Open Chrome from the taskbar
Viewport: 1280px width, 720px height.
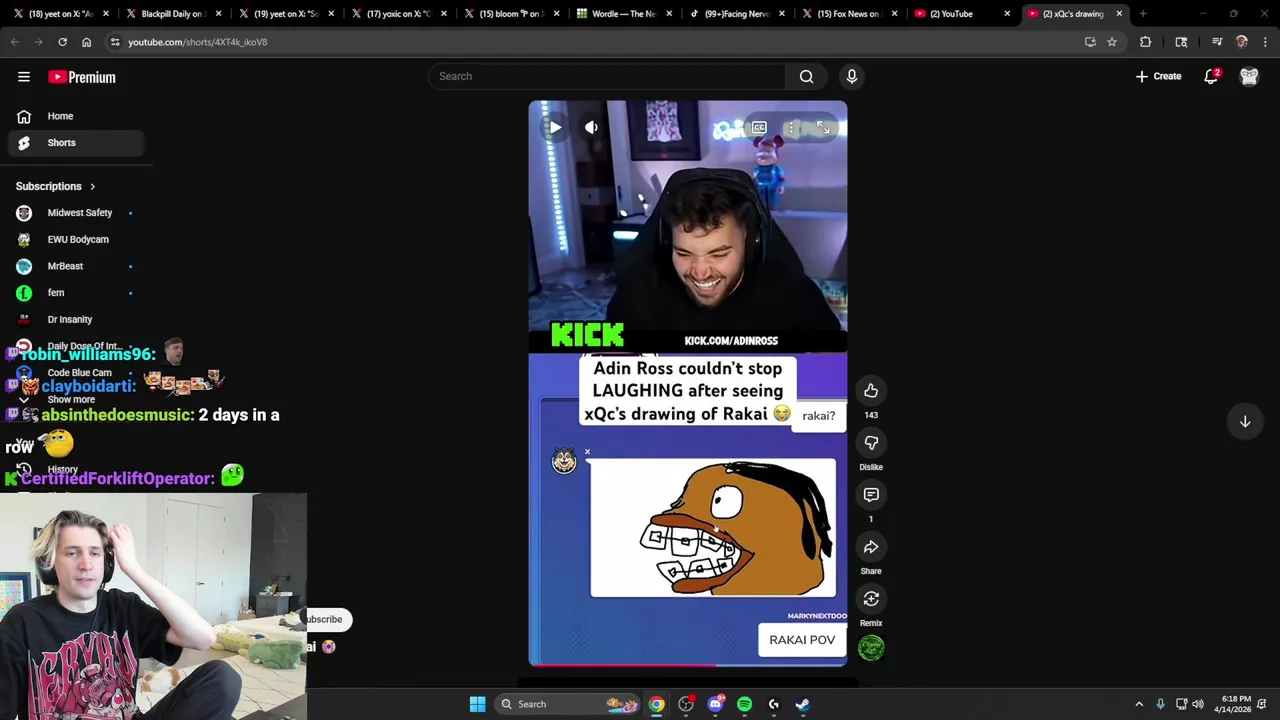pos(656,704)
